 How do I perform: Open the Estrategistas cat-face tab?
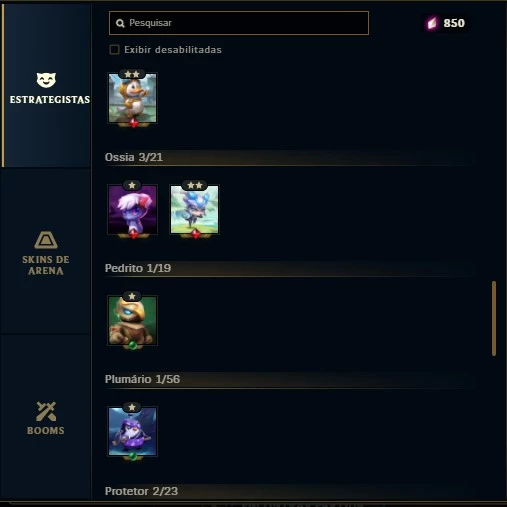(46, 85)
